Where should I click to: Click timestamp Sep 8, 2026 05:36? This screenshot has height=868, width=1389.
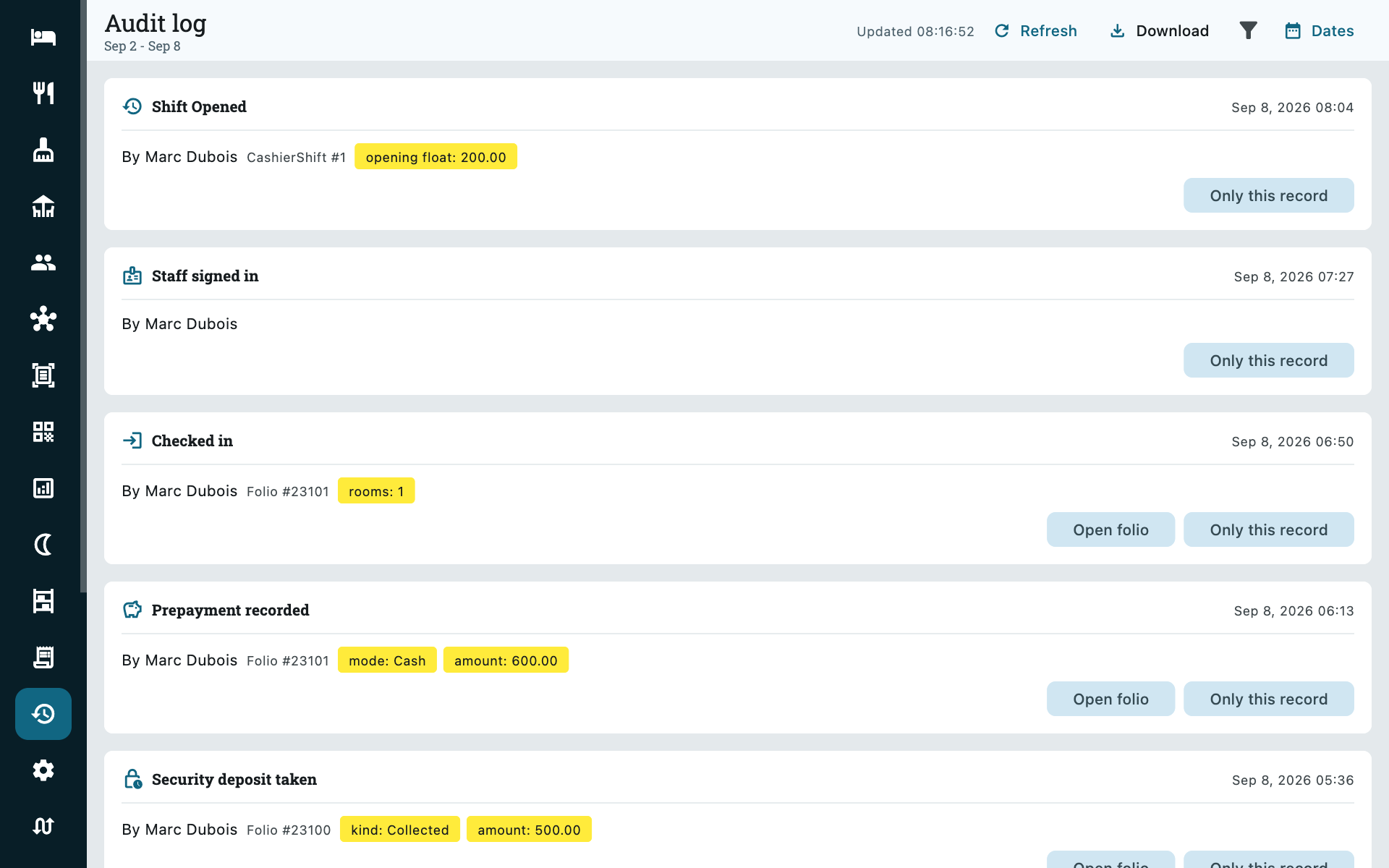coord(1293,780)
